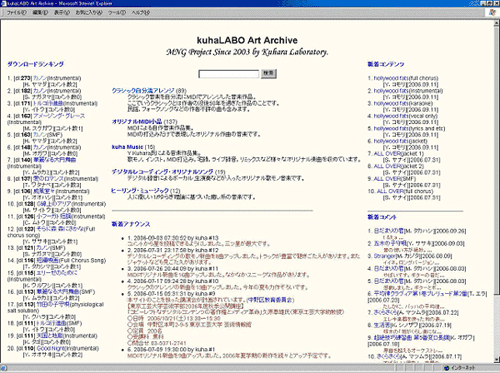
Task: Open hollywood fats (full chorus) link
Action: 391,78
